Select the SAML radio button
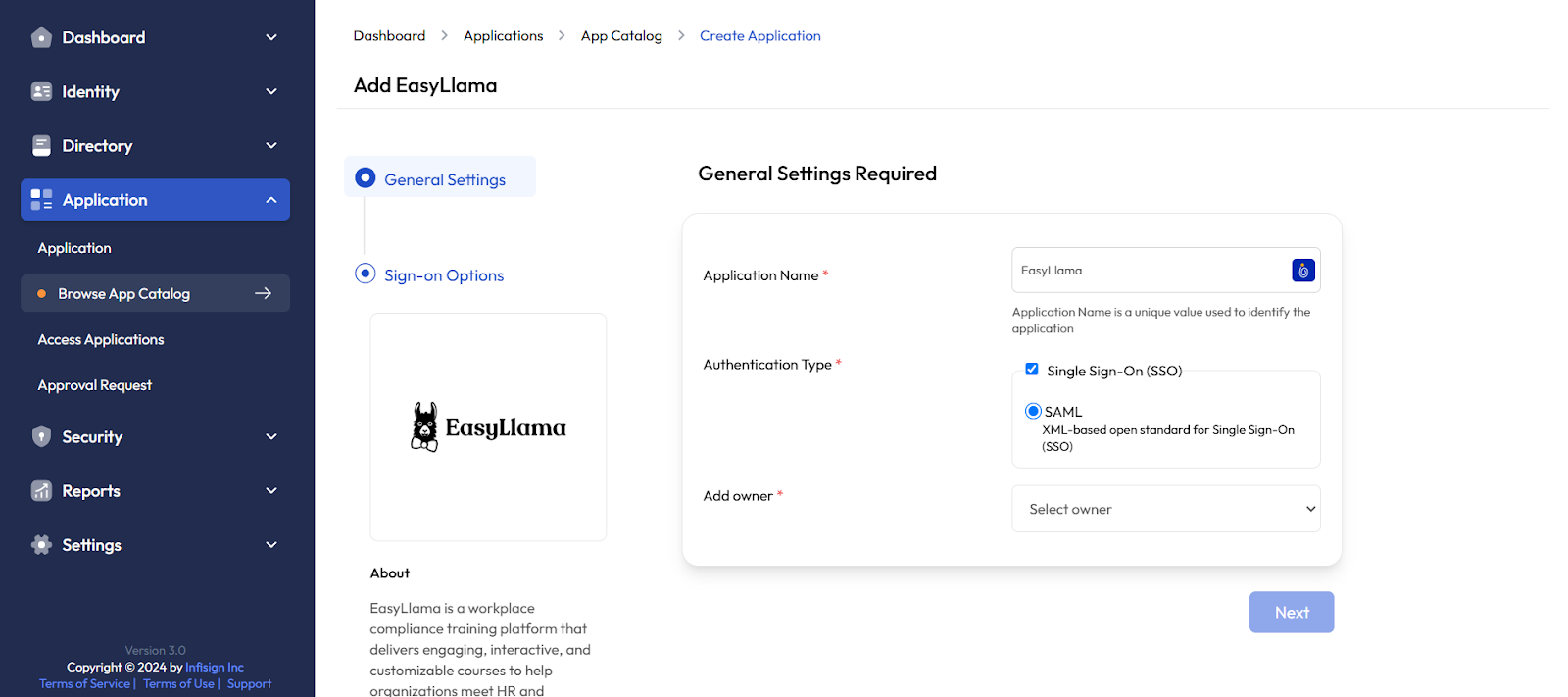 1033,411
